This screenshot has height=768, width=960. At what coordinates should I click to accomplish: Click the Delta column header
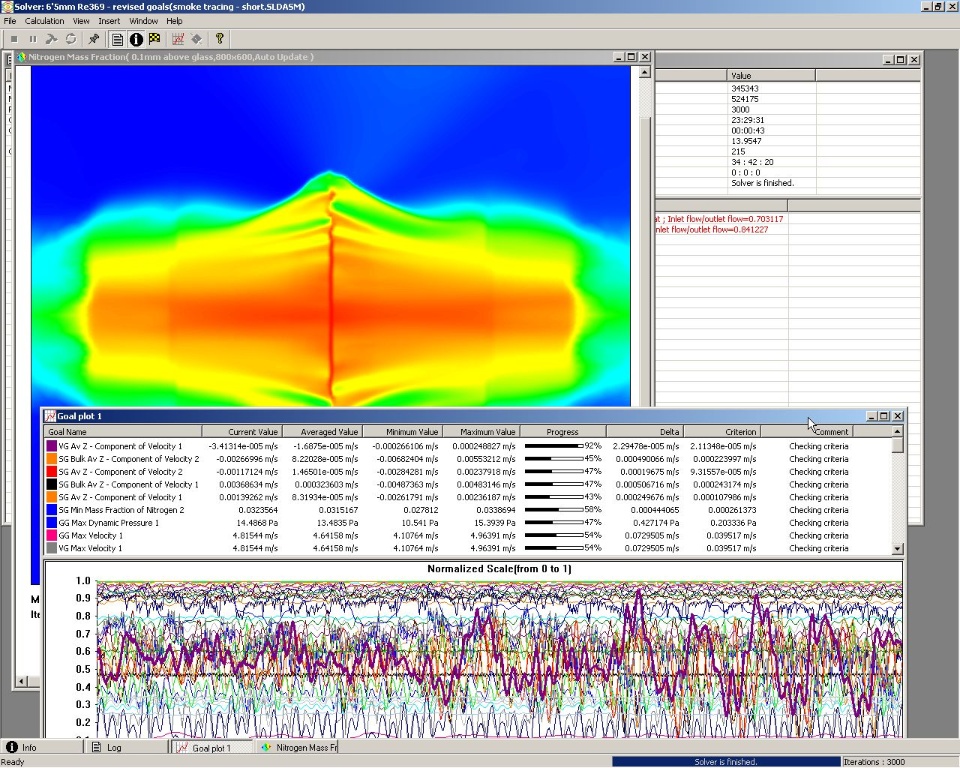click(x=645, y=432)
